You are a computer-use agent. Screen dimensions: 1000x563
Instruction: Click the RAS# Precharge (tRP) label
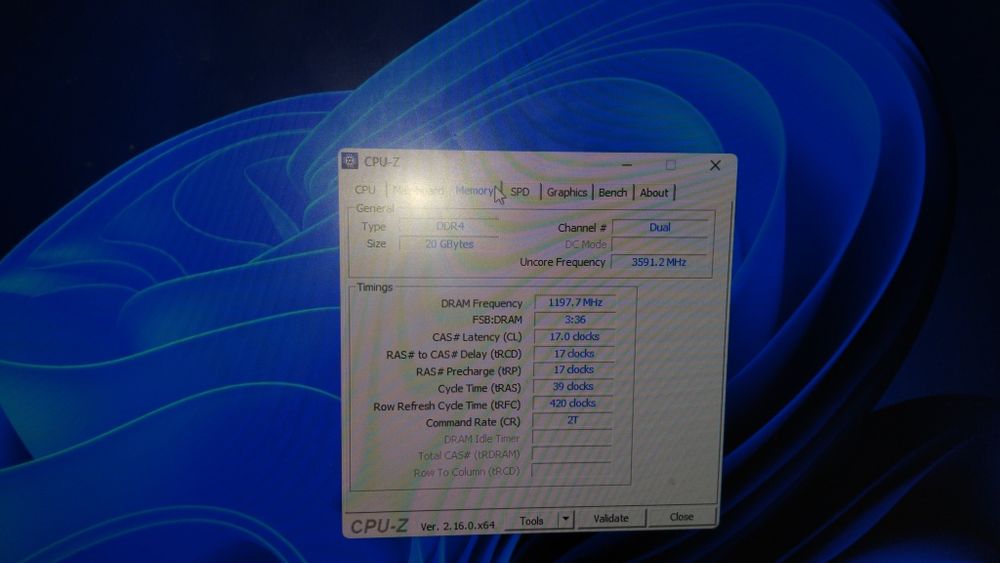[x=469, y=371]
